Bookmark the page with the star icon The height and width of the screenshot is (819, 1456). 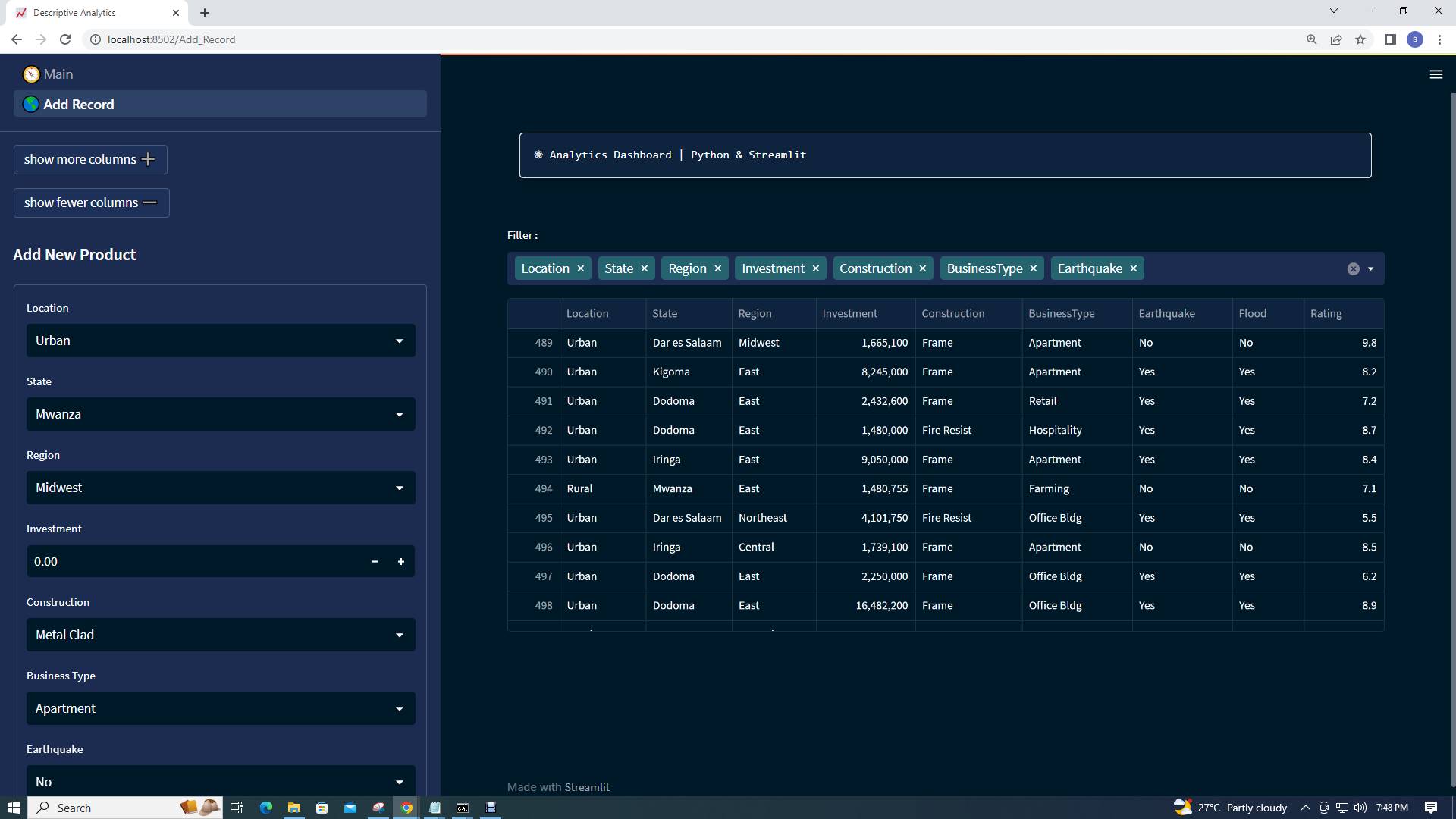tap(1360, 39)
